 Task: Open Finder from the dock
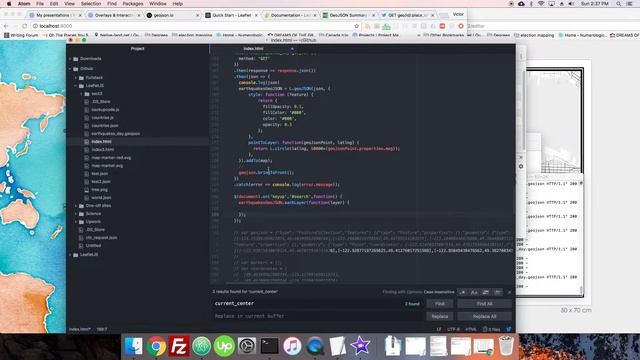133,346
